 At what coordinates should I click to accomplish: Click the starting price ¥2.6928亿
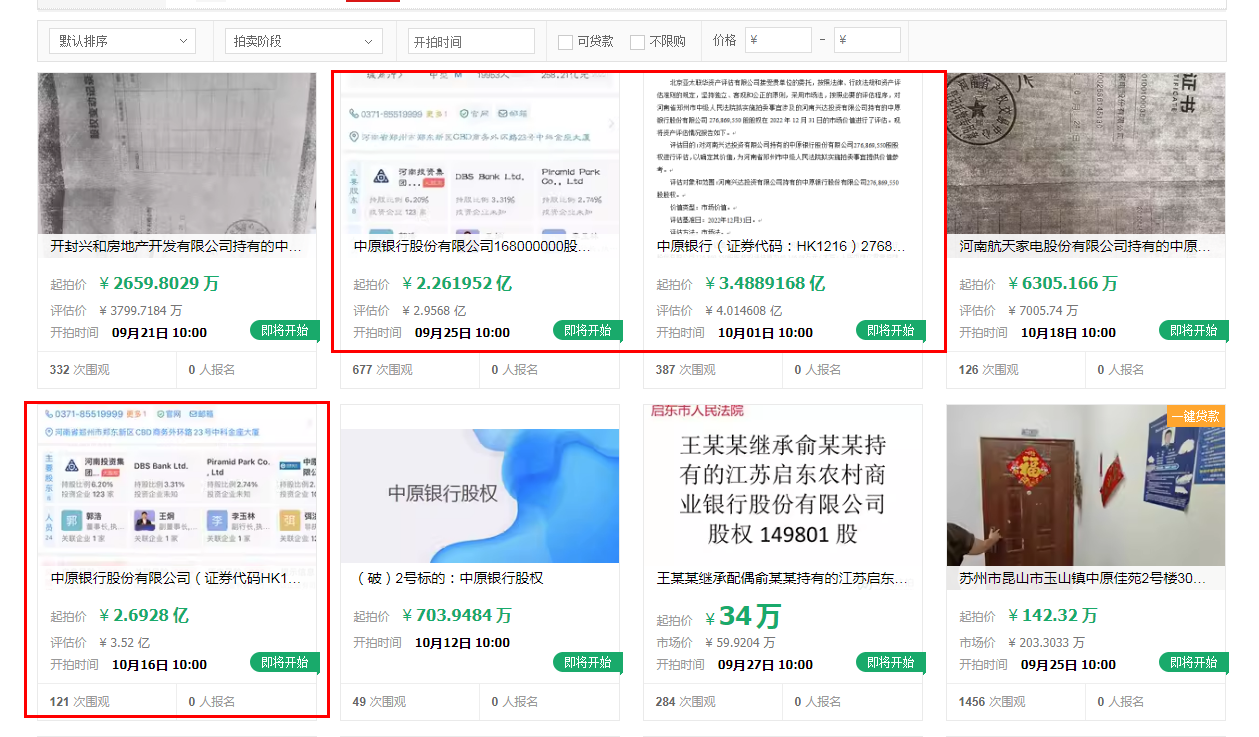coord(144,615)
